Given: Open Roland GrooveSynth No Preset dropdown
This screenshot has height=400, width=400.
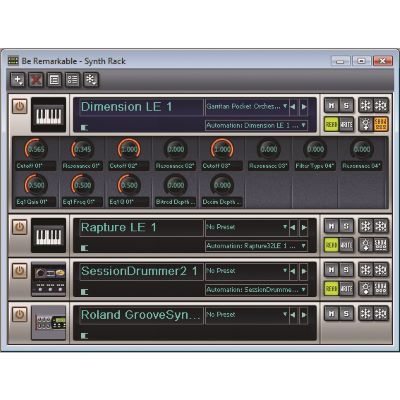Looking at the screenshot, I should pos(247,315).
